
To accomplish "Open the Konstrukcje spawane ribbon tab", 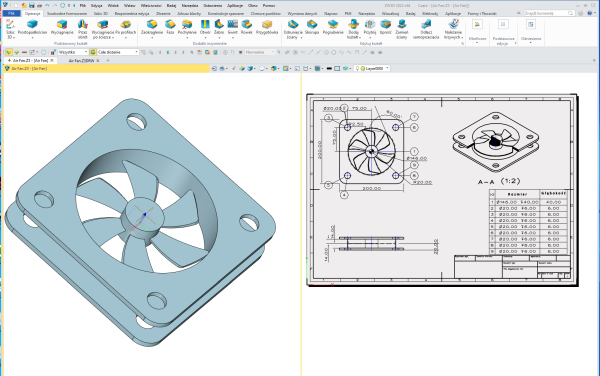I will point(226,13).
